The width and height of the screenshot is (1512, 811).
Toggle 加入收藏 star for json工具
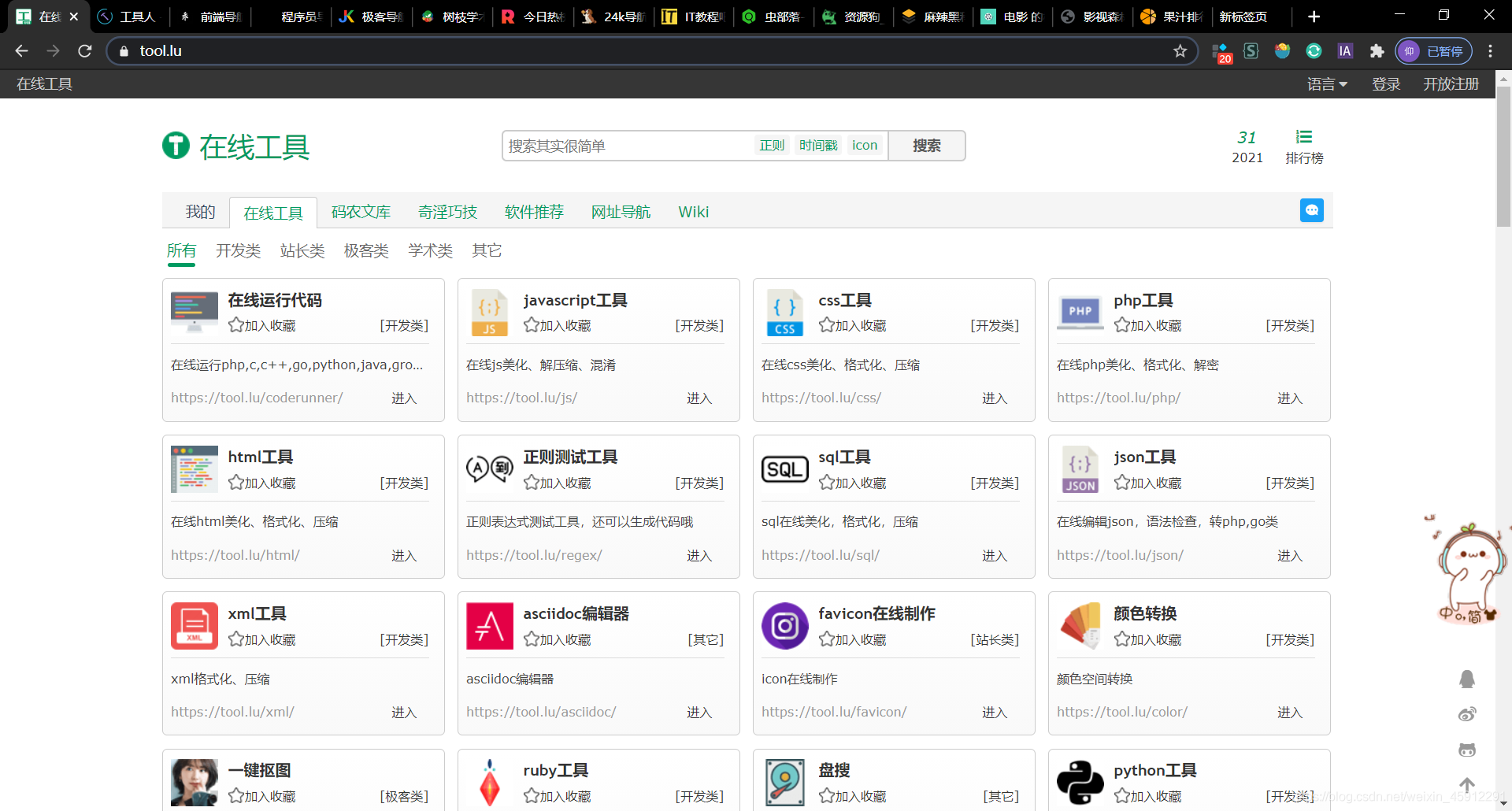tap(1121, 482)
